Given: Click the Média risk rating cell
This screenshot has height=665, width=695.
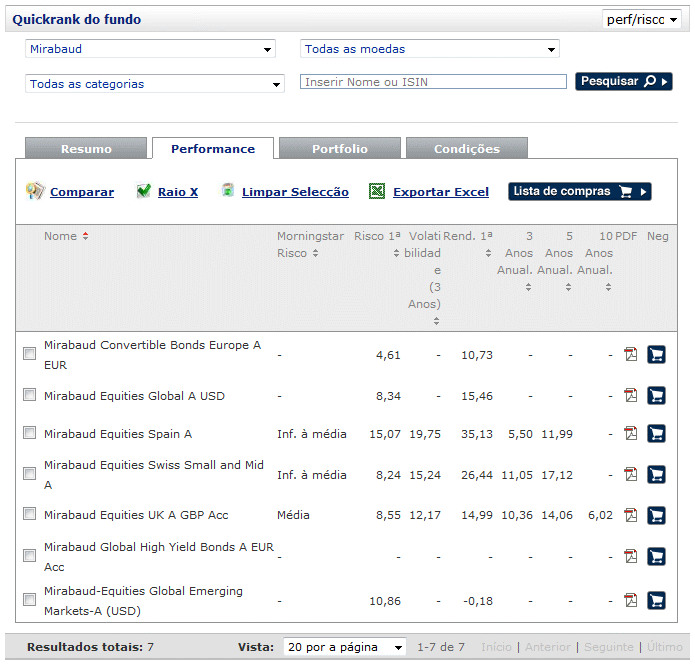Looking at the screenshot, I should click(293, 515).
